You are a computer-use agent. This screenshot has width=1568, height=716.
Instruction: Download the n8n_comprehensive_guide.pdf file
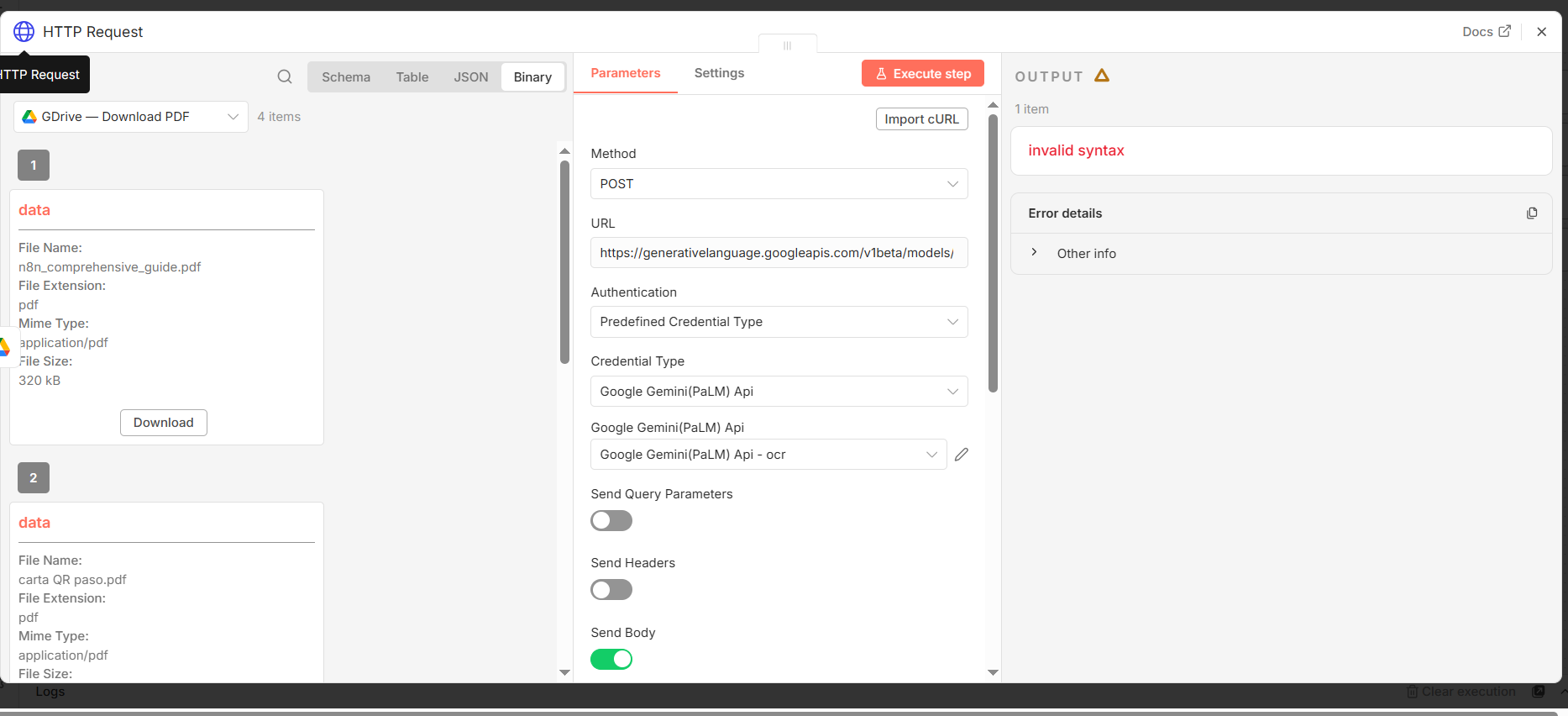164,423
